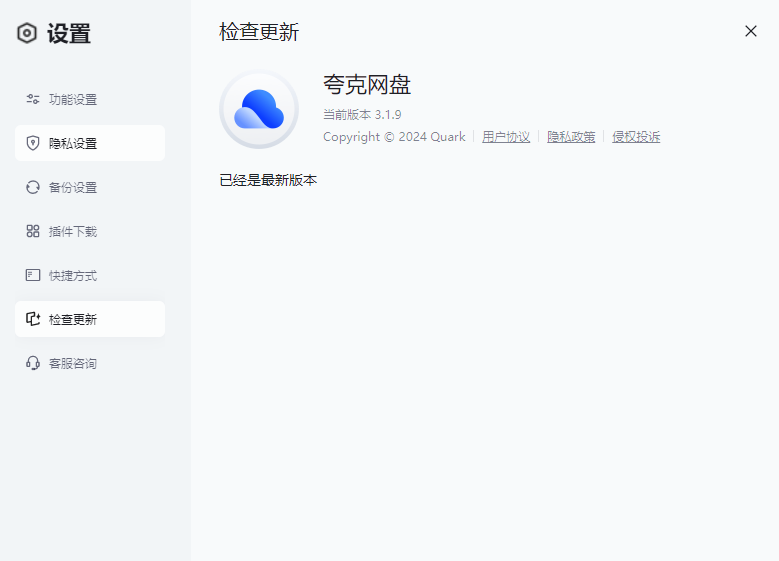Open the 隐私设置 menu item

coord(90,143)
